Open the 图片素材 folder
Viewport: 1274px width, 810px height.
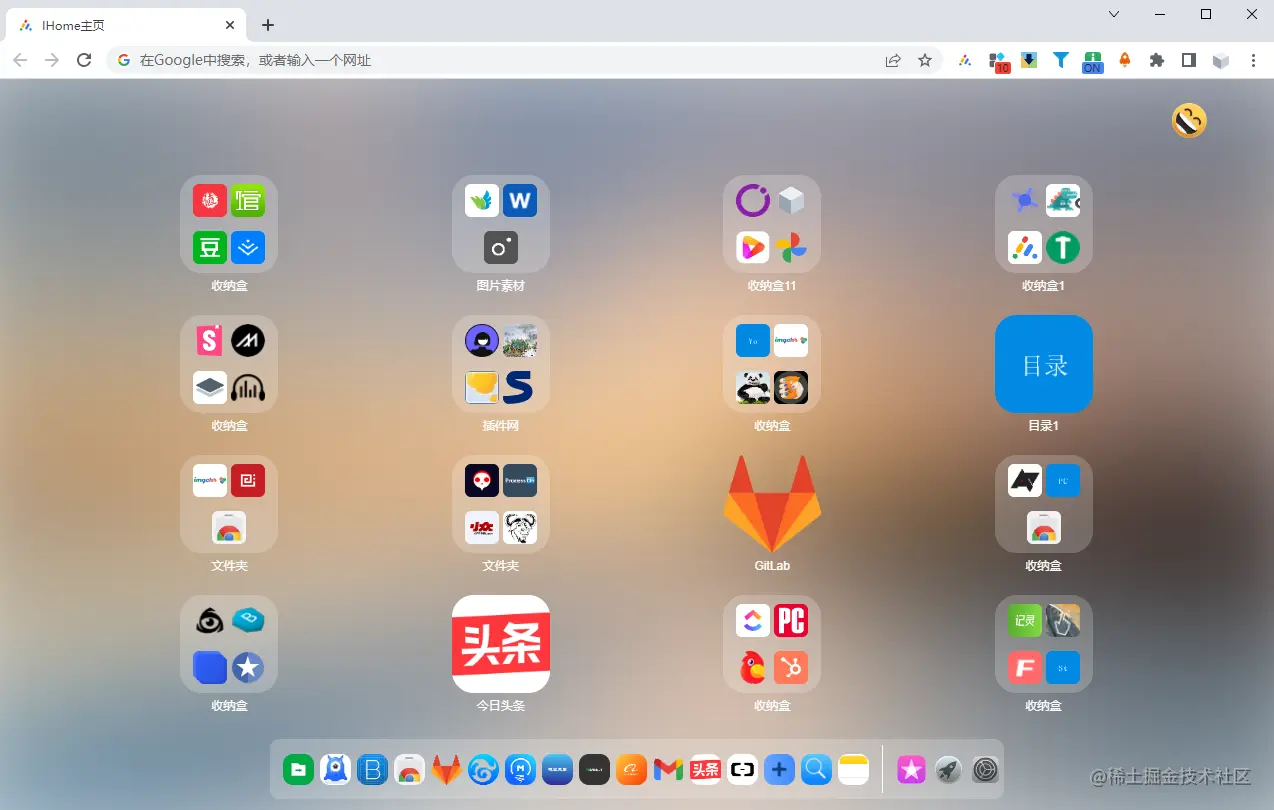pyautogui.click(x=500, y=224)
